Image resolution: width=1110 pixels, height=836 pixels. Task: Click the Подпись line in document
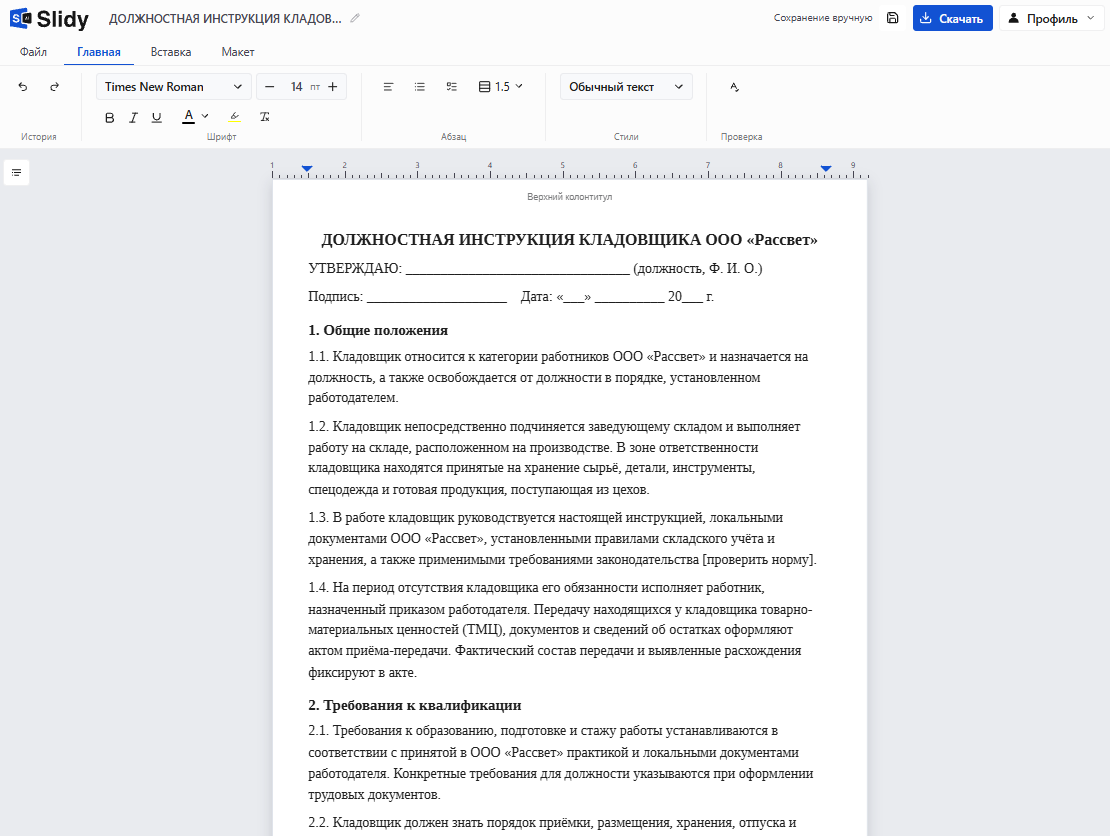point(511,297)
